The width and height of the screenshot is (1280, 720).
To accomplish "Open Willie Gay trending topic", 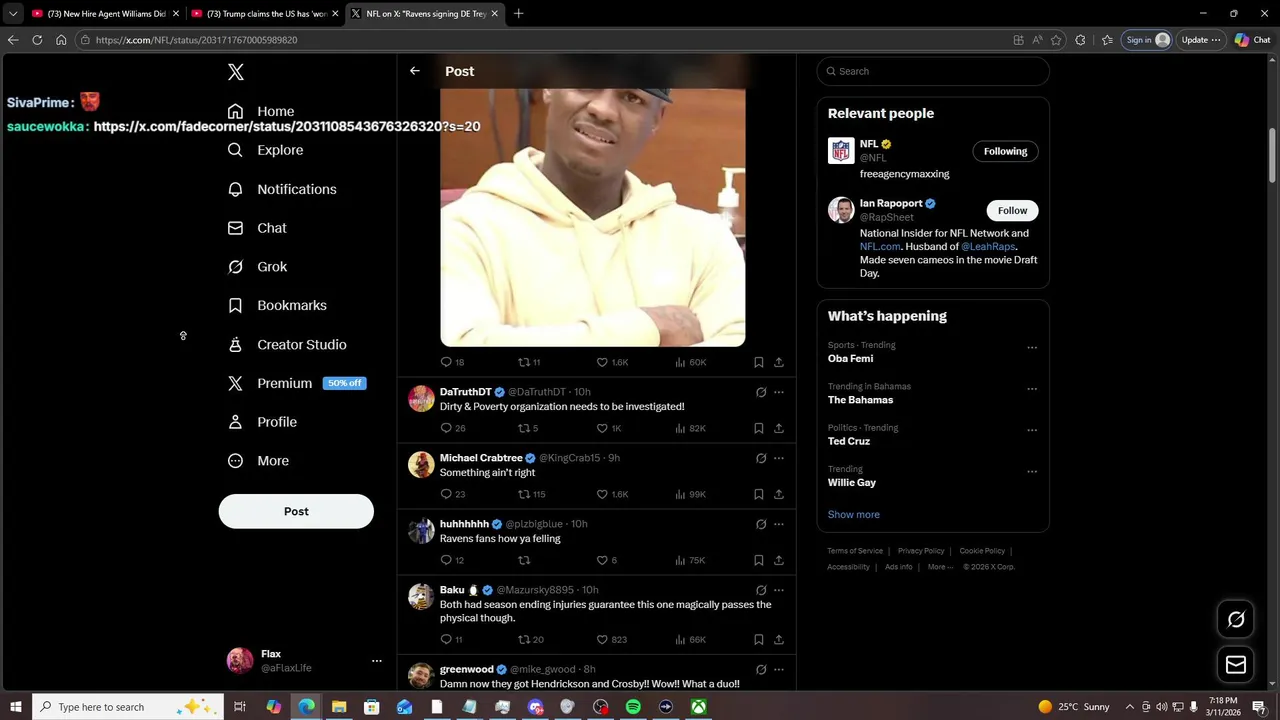I will 852,482.
